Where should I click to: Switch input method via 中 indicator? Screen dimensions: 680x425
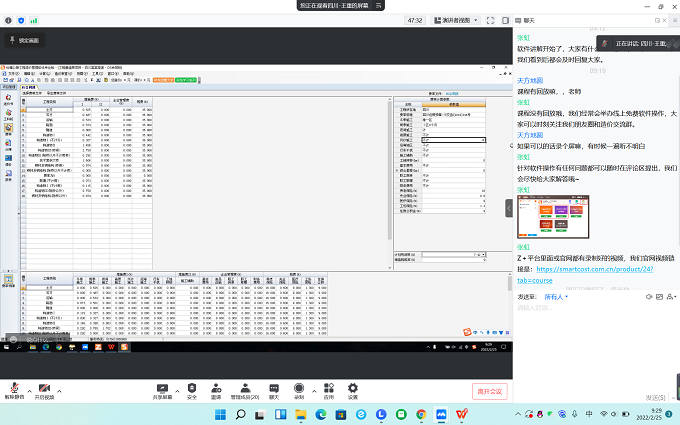(589, 414)
